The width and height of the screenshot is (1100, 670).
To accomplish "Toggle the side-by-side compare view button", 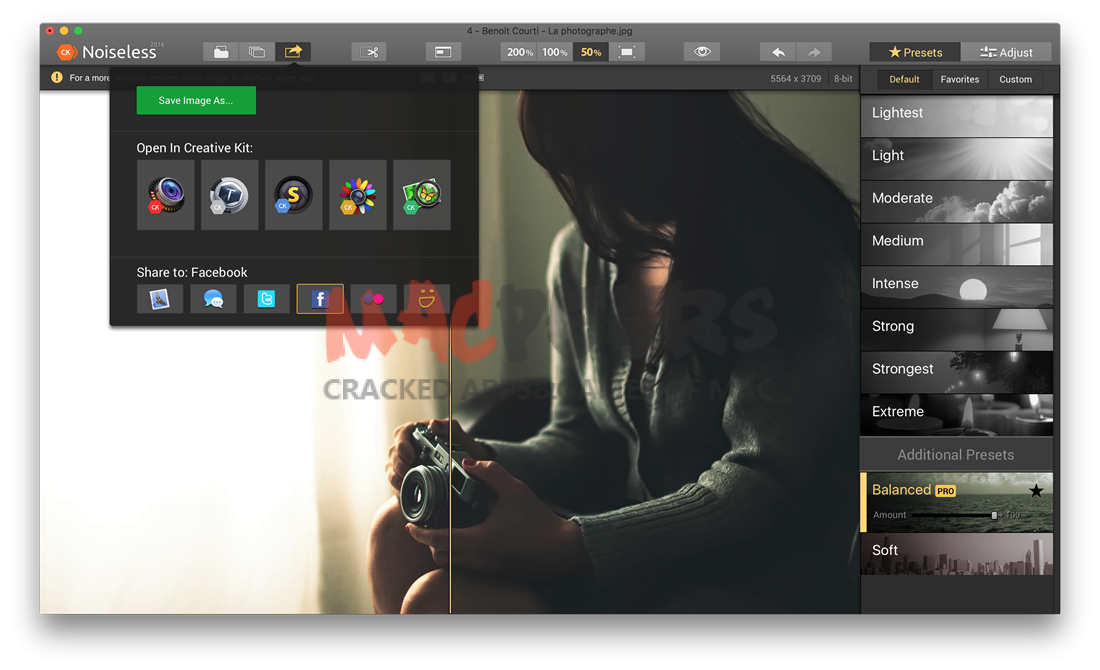I will (442, 52).
